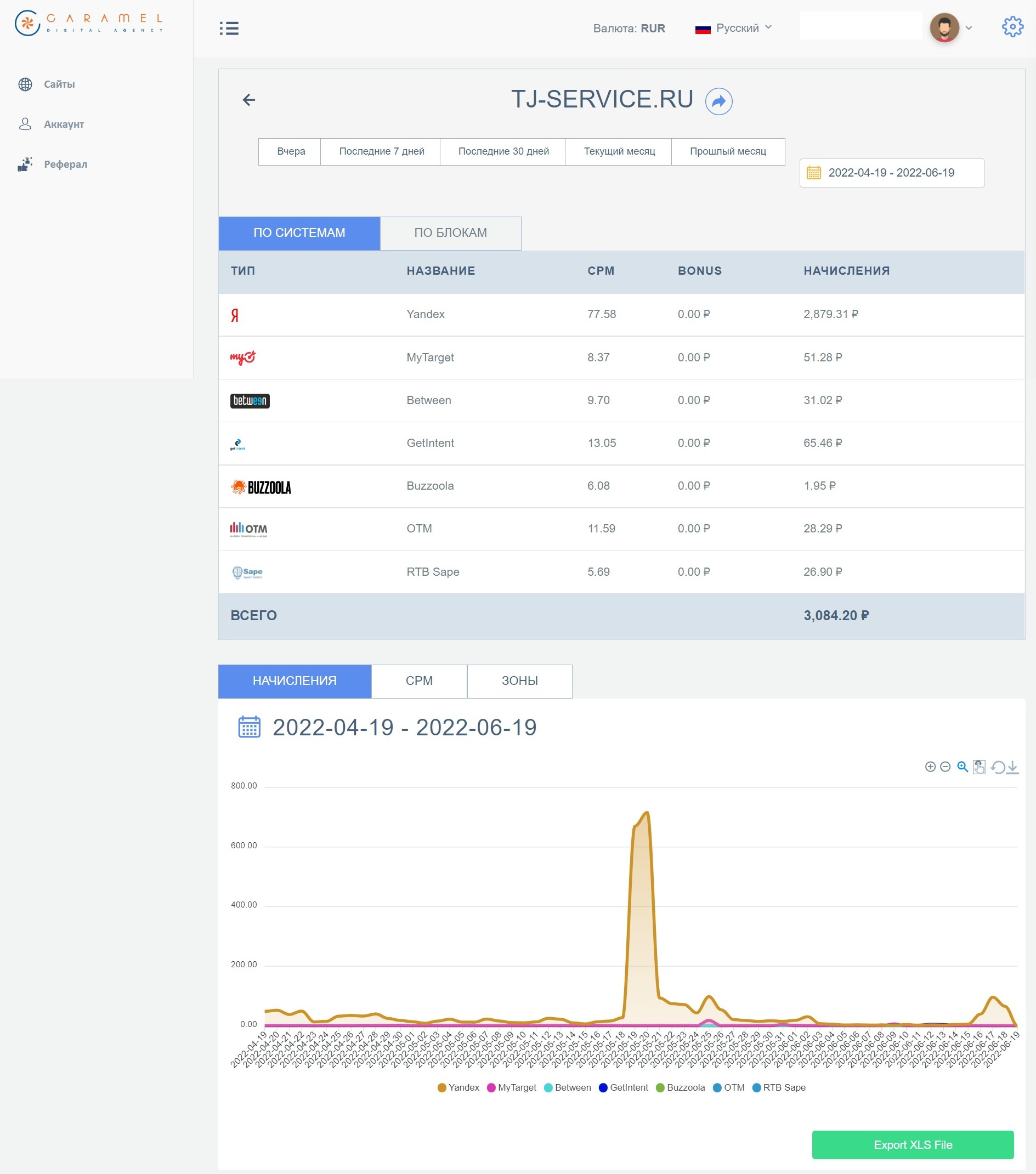Click the Yandex peak on the chart
The width and height of the screenshot is (1036, 1174).
click(x=647, y=812)
